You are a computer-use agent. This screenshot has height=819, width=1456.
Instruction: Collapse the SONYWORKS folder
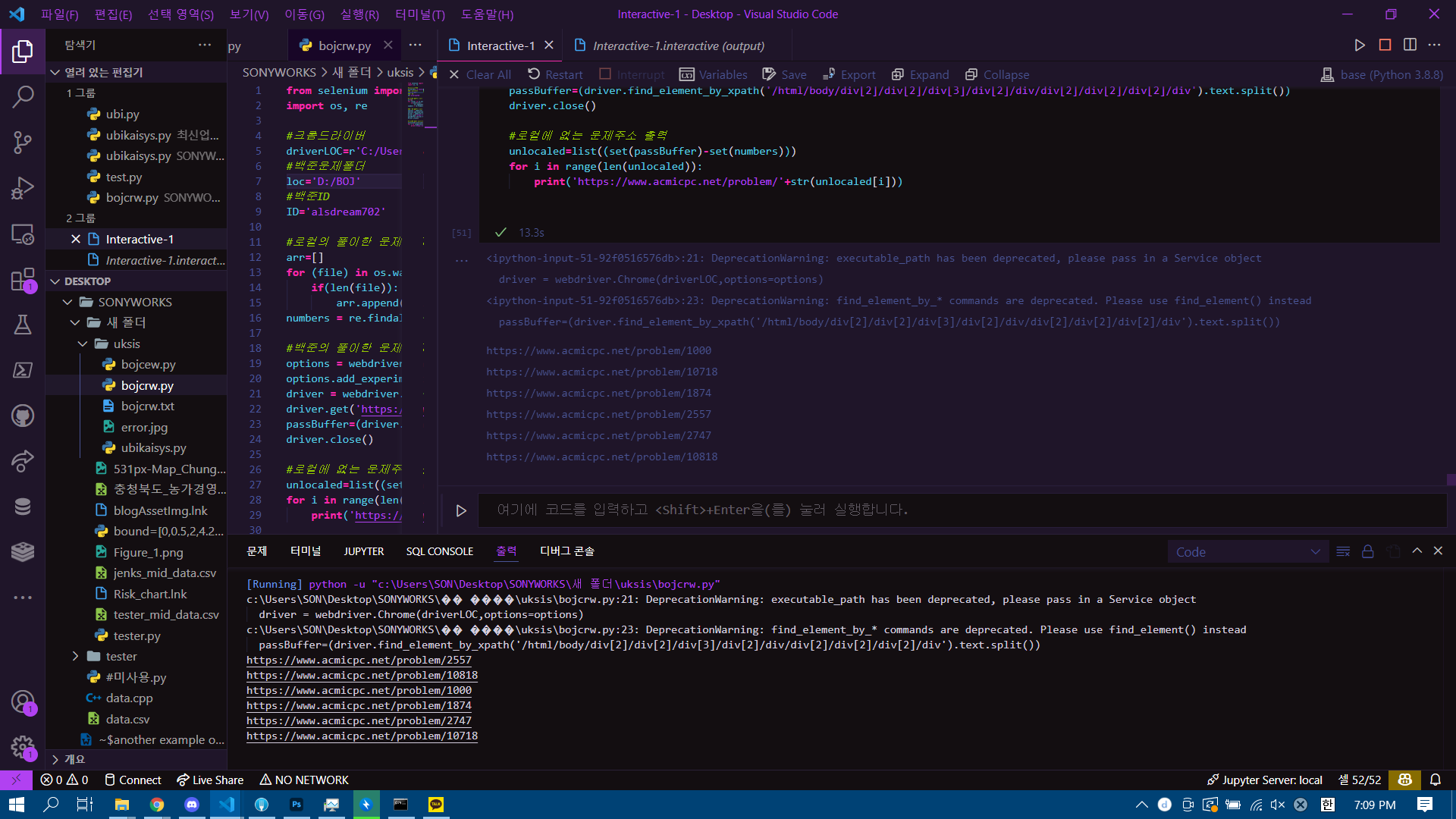pos(67,302)
